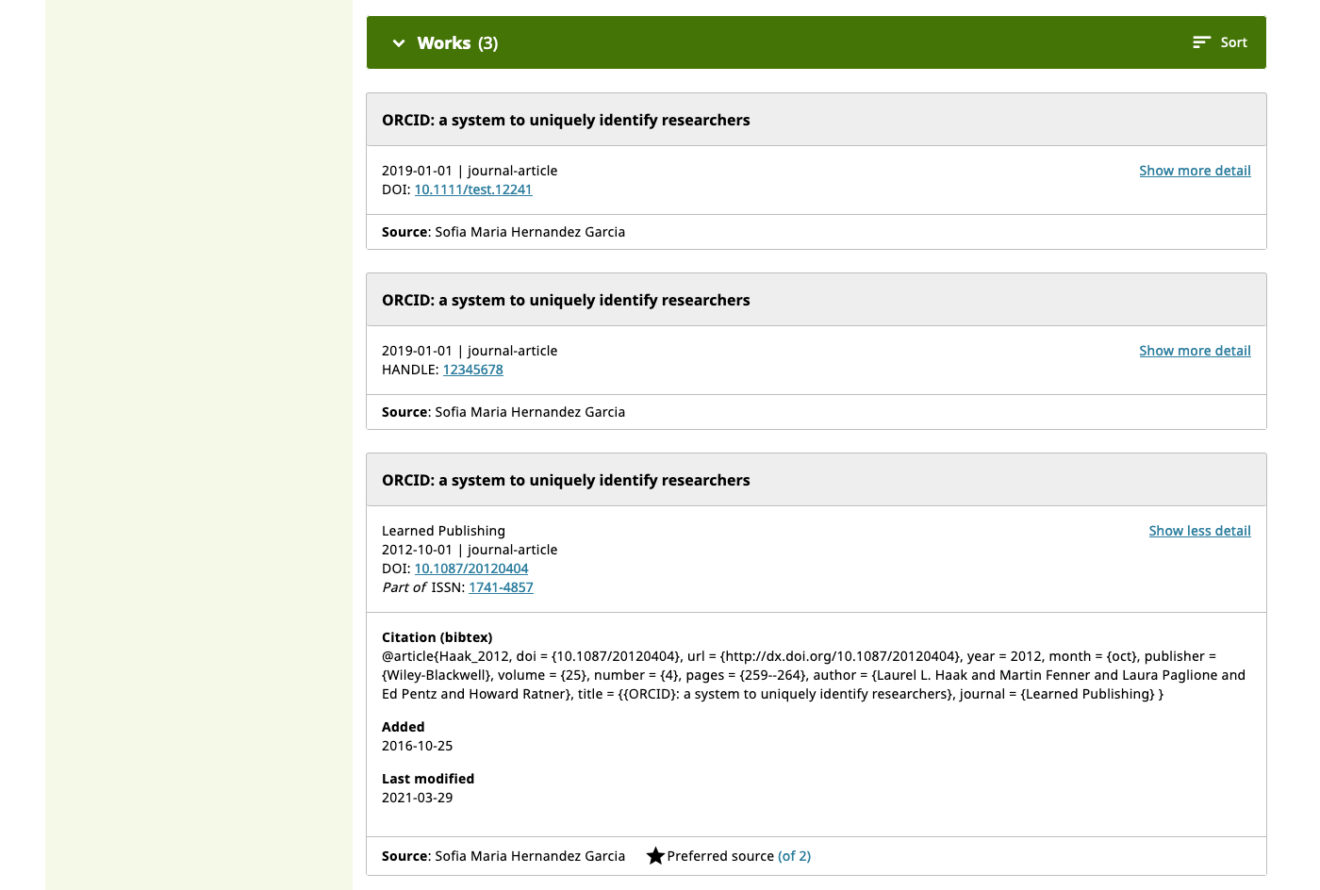This screenshot has width=1320, height=890.
Task: Collapse the Works section chevron
Action: [399, 43]
